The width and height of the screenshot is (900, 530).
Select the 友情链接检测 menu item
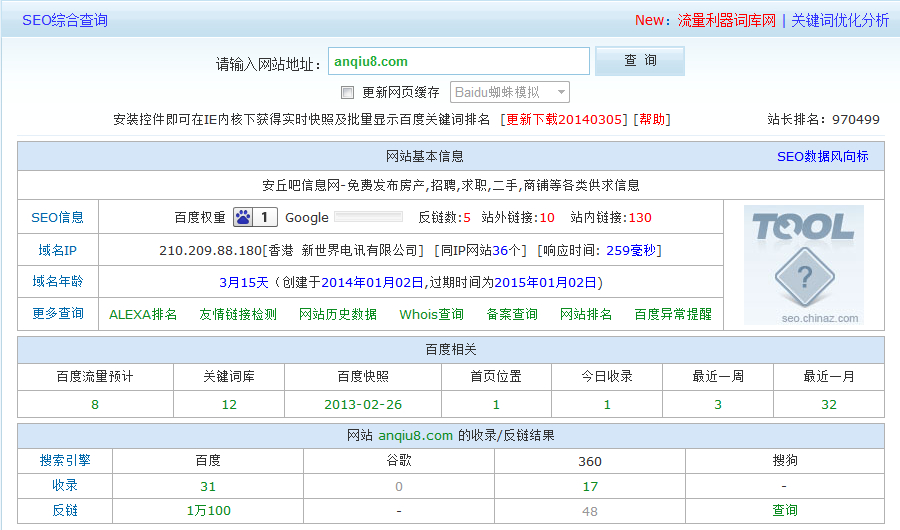click(238, 314)
